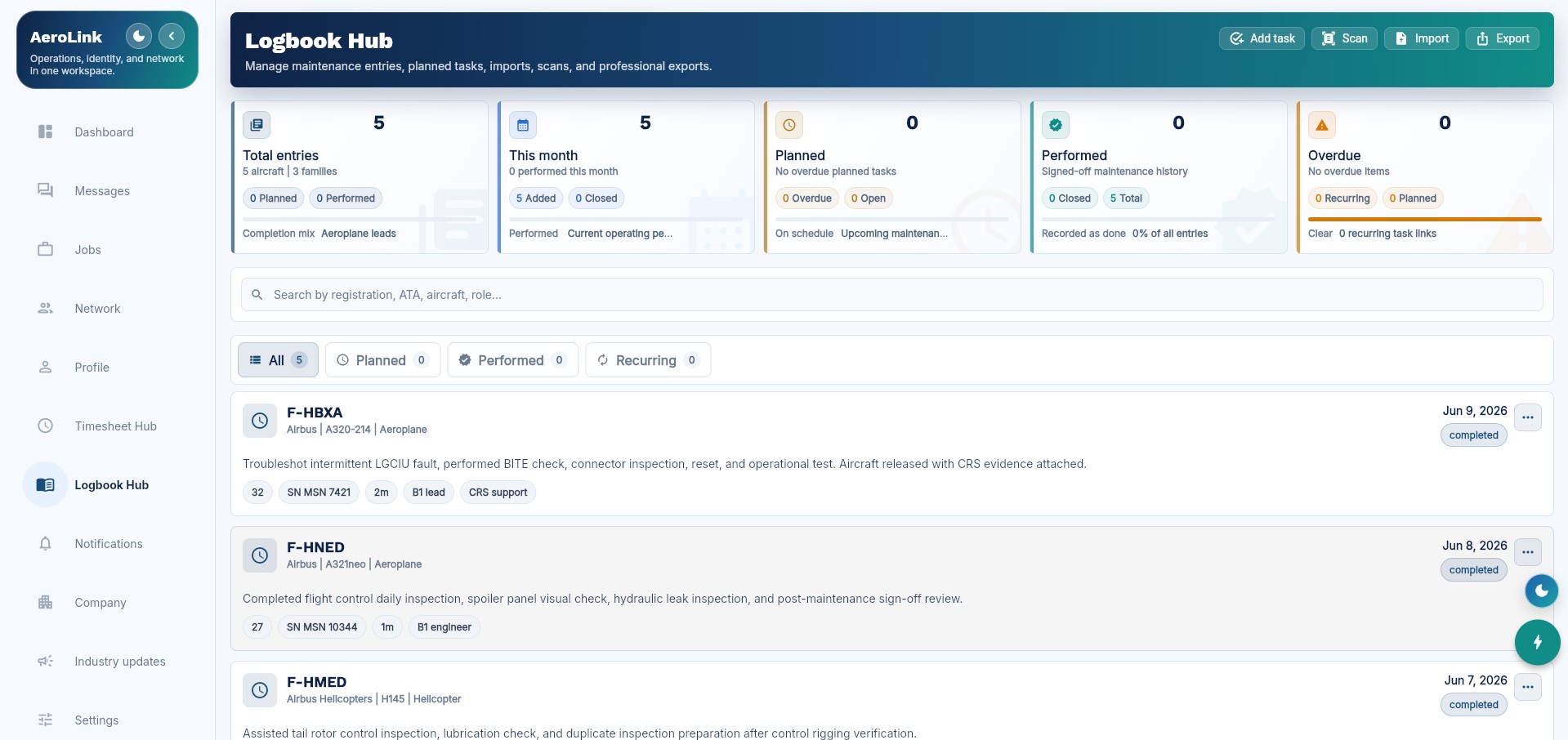Click the Industry updates megaphone icon

(x=46, y=662)
